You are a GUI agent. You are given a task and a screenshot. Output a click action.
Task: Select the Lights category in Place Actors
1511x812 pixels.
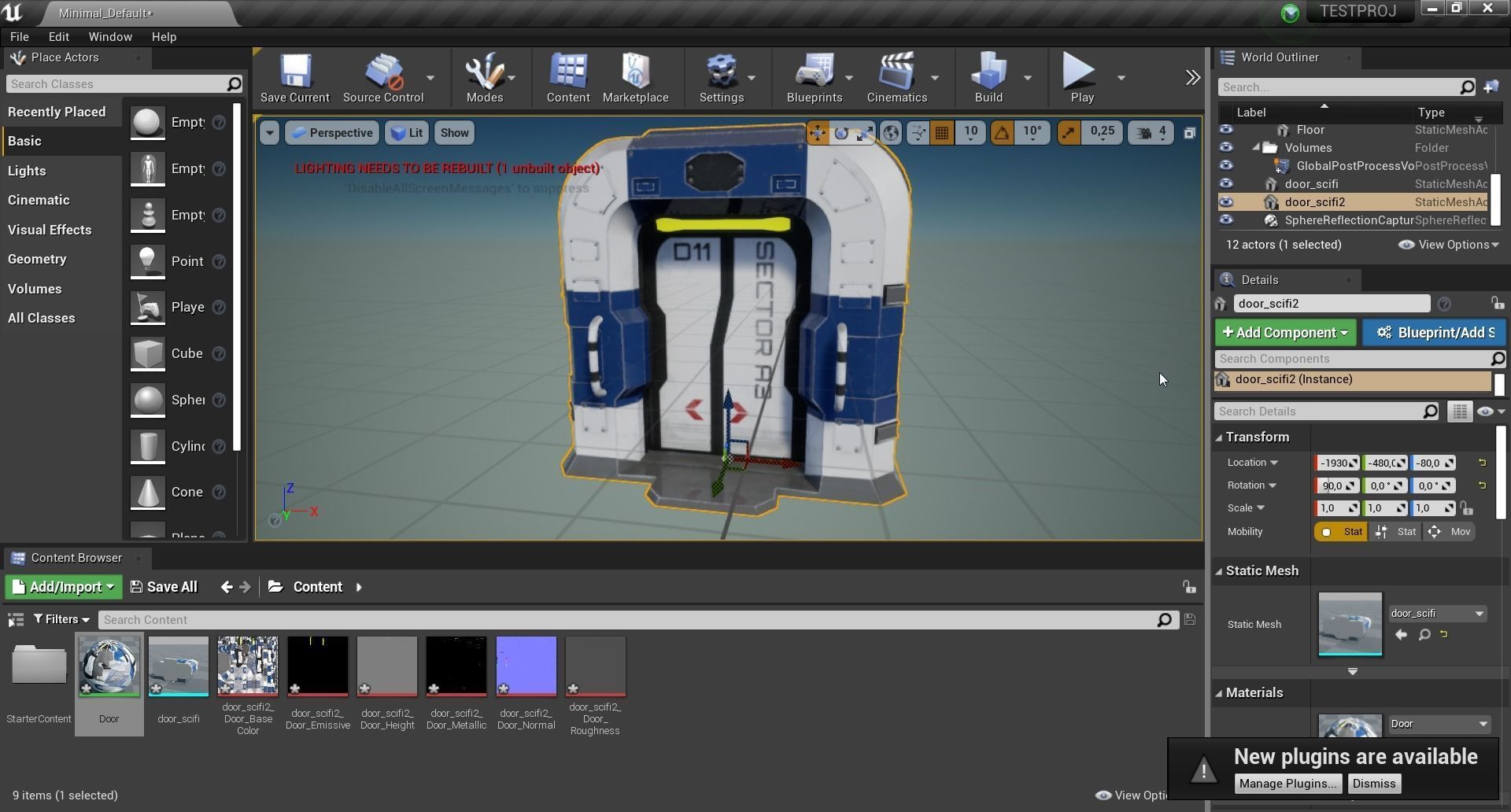click(x=27, y=171)
